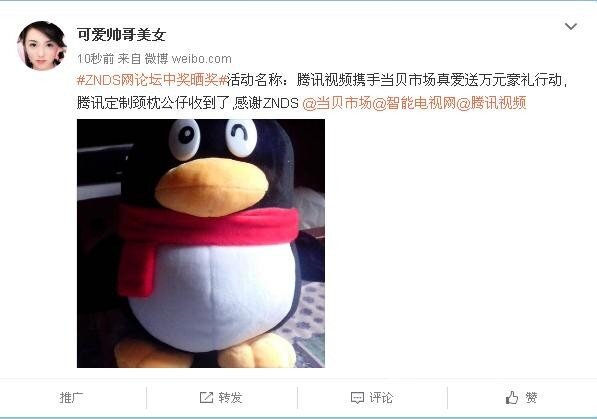Screen dimensions: 597x419
Task: Click the 评论 comment label
Action: pyautogui.click(x=381, y=398)
